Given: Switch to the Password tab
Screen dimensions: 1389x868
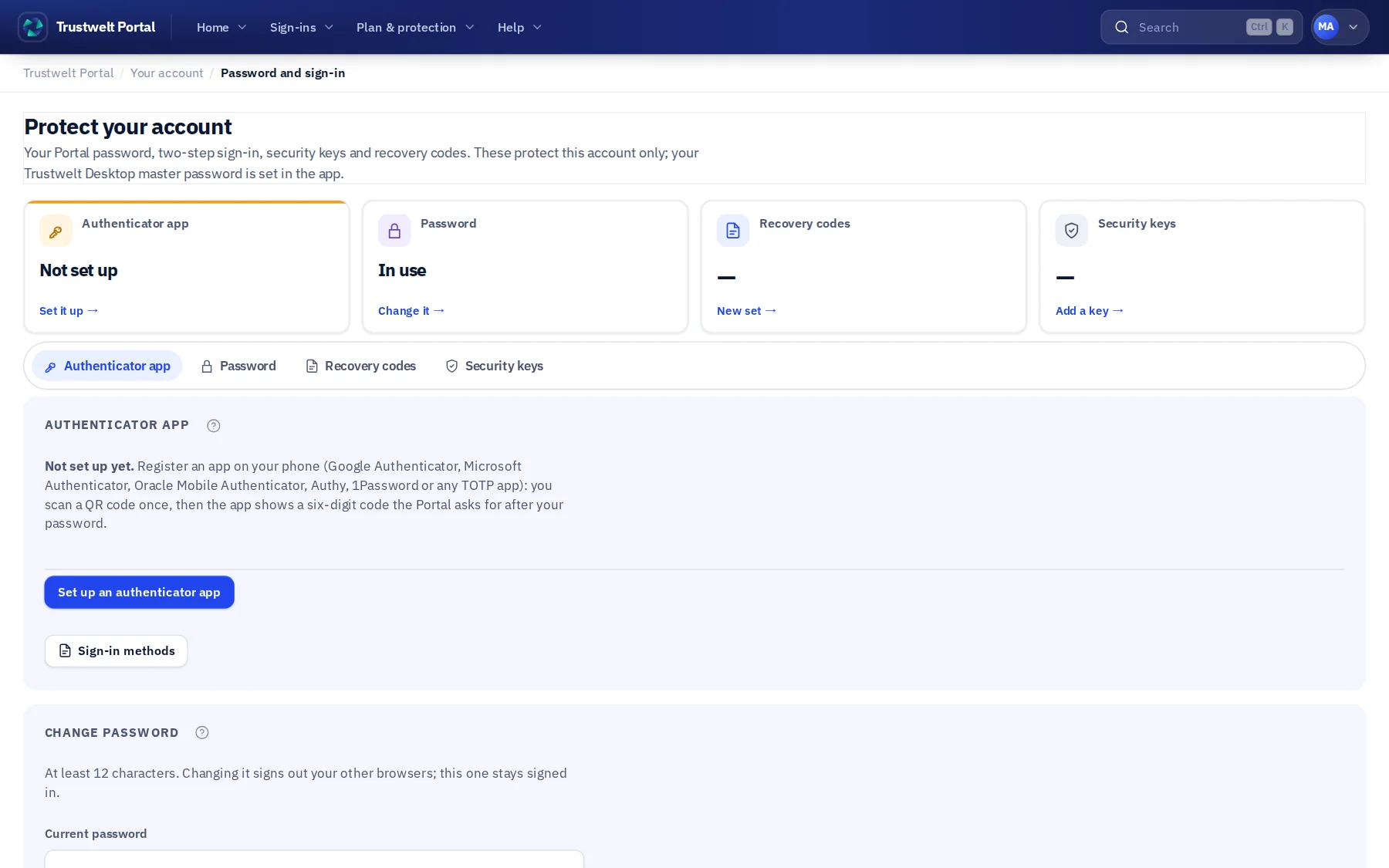Looking at the screenshot, I should pos(238,366).
